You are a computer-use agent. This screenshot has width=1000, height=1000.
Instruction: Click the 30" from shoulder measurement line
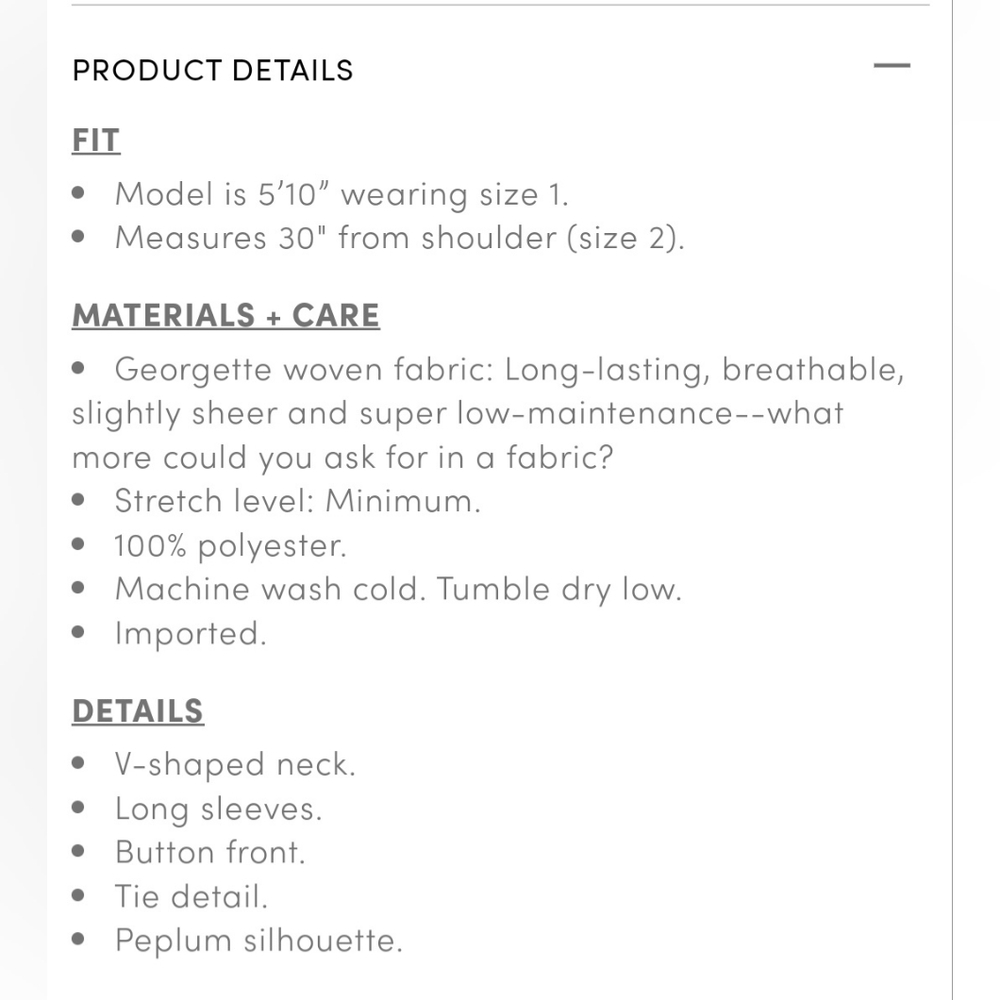tap(399, 238)
